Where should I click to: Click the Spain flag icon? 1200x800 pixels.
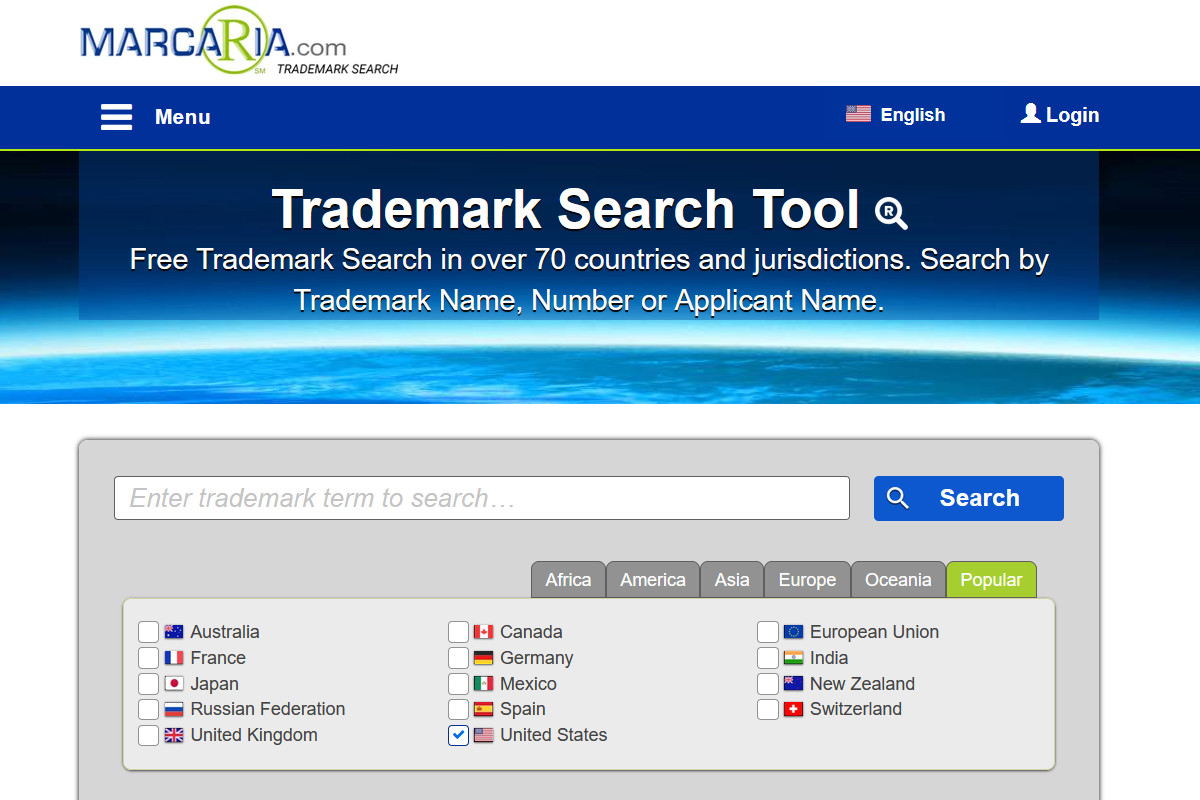(x=484, y=709)
